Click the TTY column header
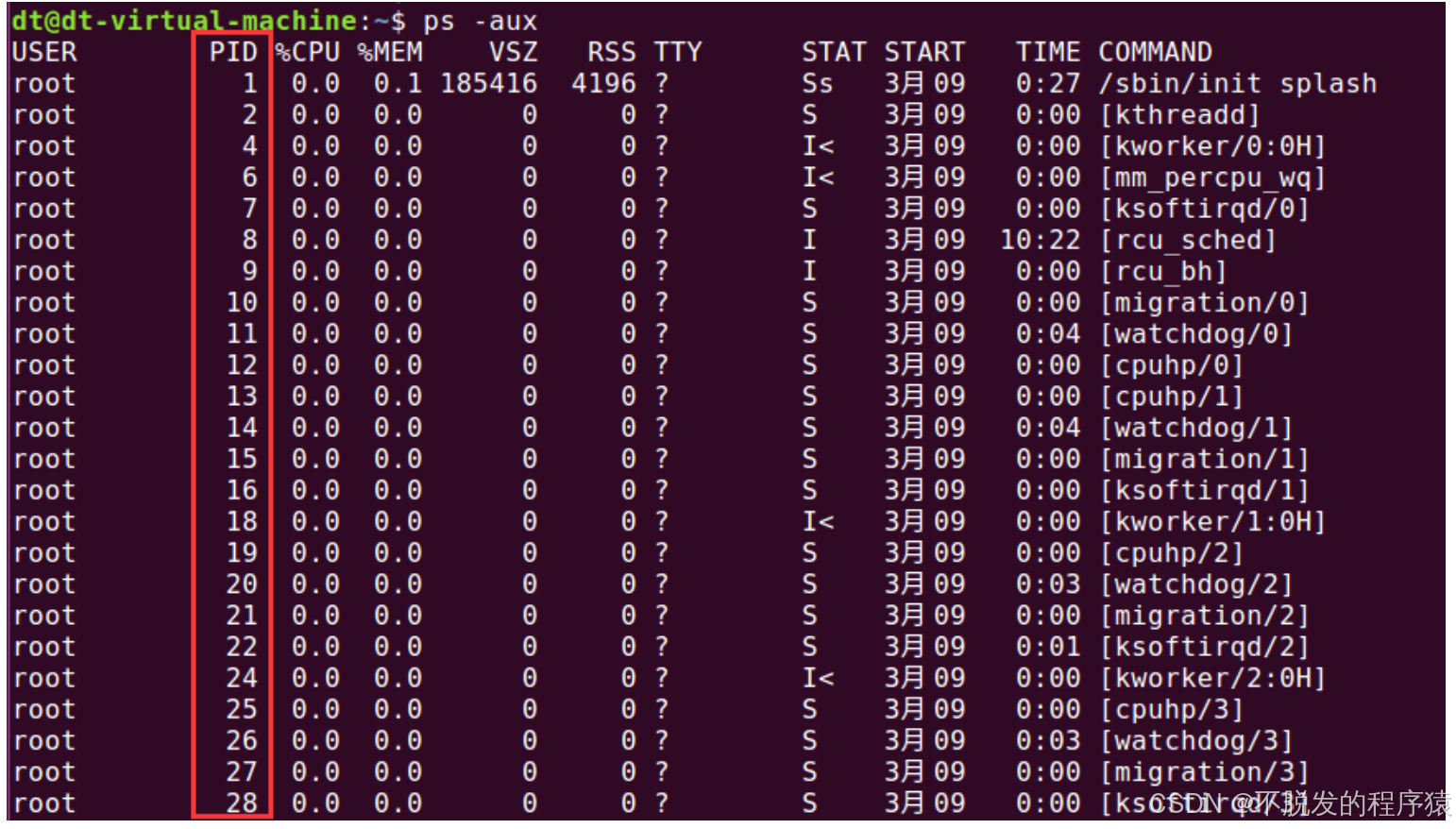The width and height of the screenshot is (1456, 829). (678, 52)
